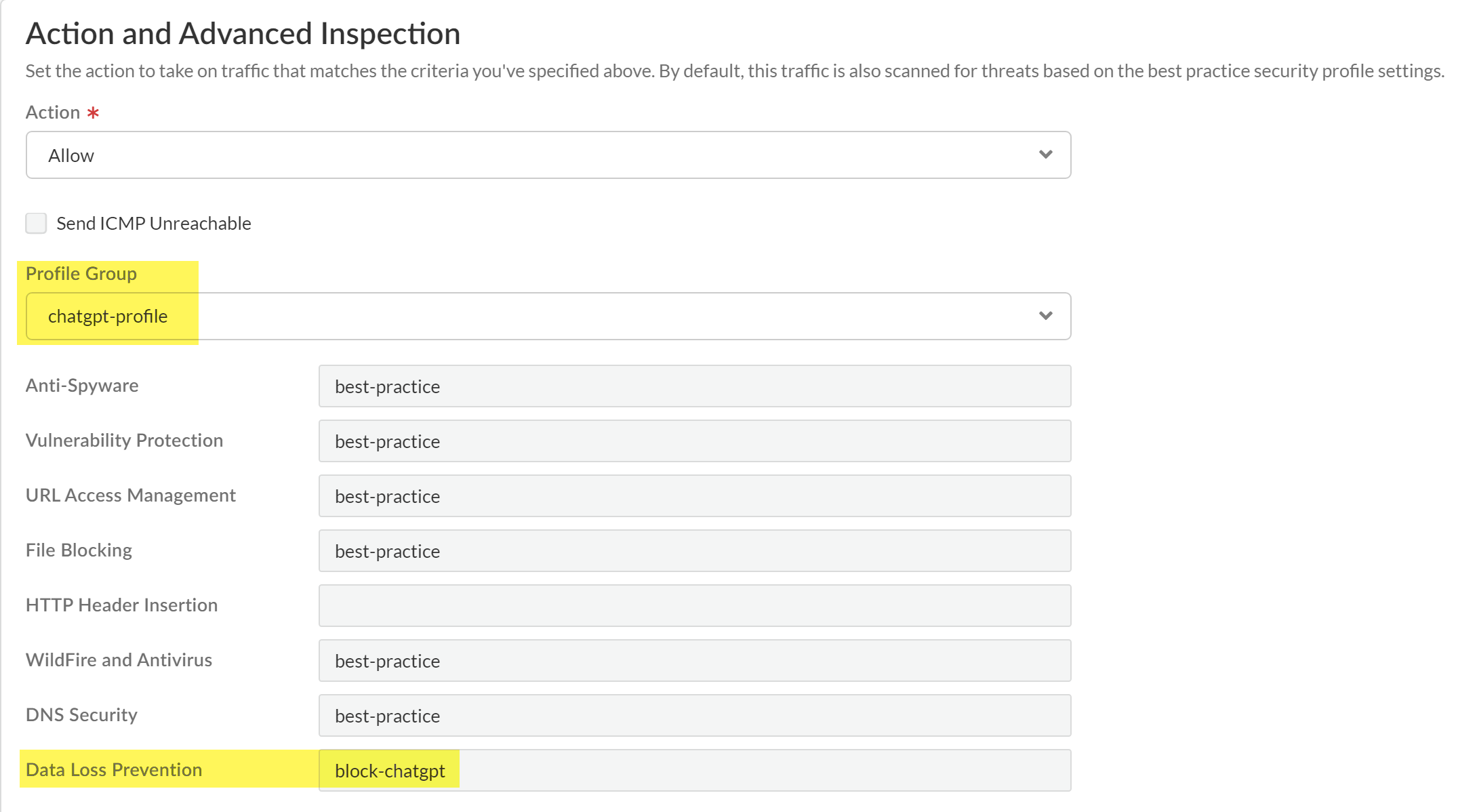Toggle the Send ICMP Unreachable checkbox
The image size is (1477, 812).
(x=36, y=223)
